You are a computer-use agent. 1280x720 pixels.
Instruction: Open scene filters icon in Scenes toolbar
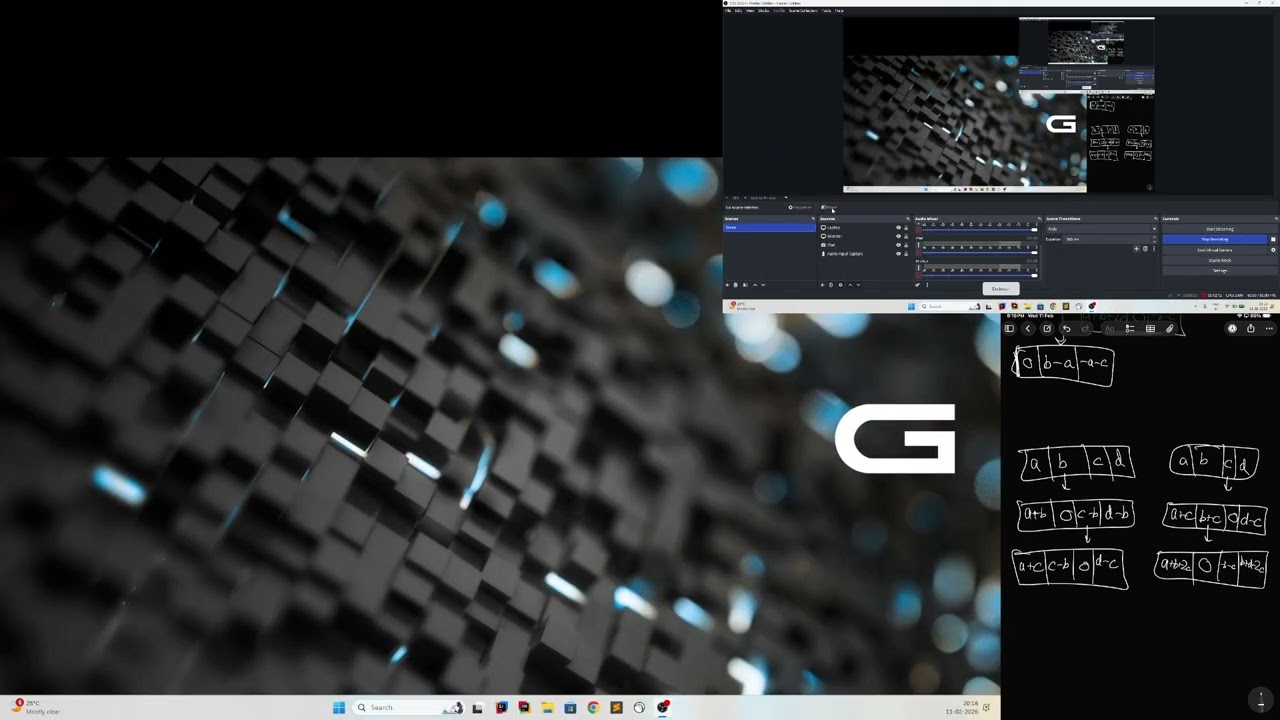745,285
